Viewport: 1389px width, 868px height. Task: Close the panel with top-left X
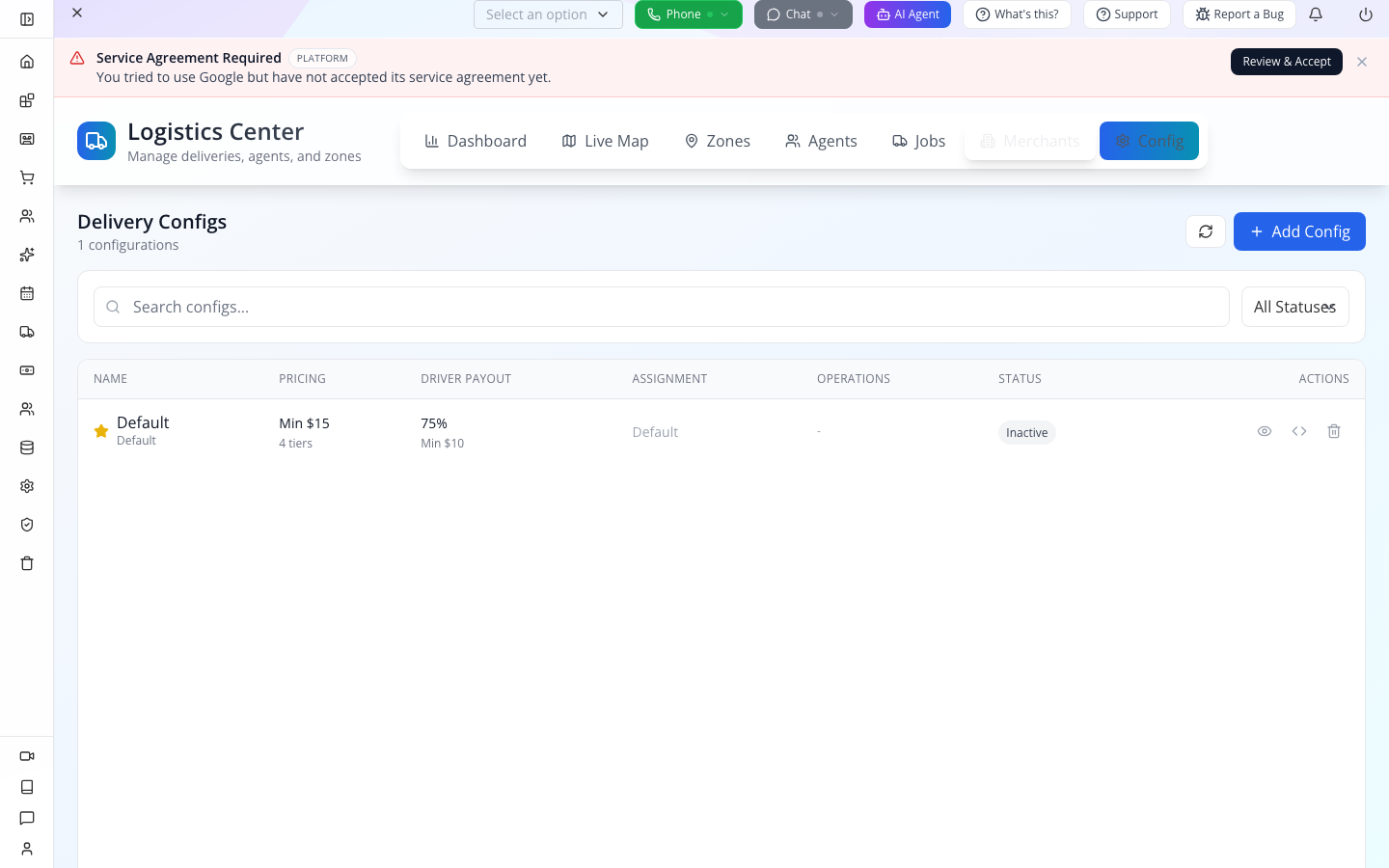tap(77, 13)
